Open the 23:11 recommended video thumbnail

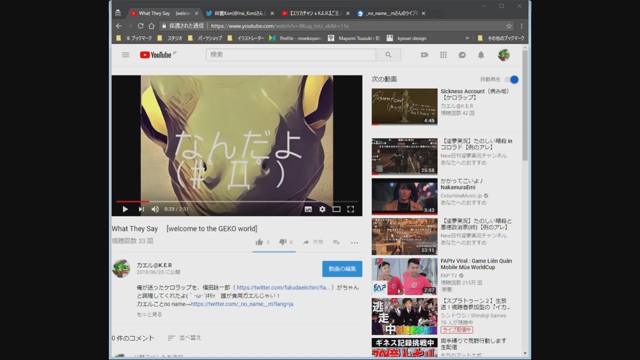[x=404, y=236]
